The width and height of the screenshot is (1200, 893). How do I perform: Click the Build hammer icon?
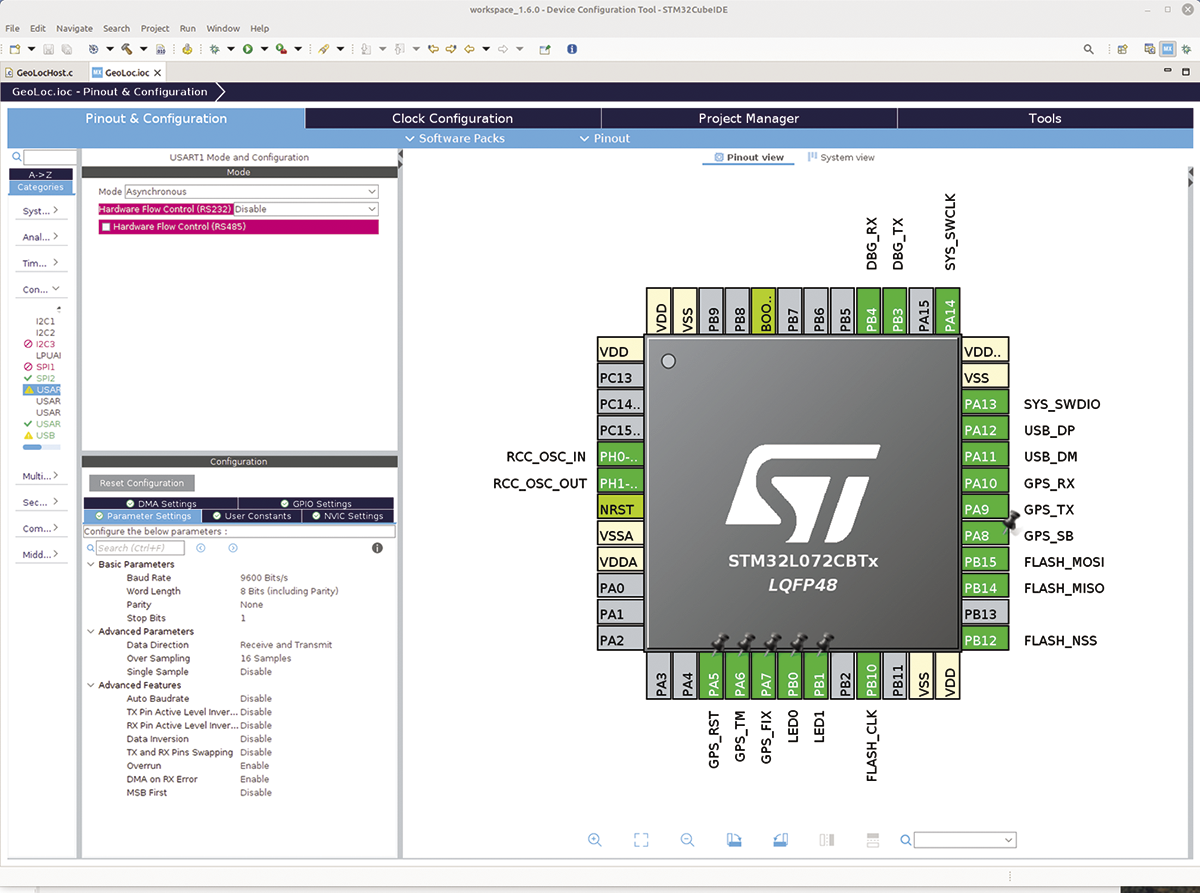(127, 48)
